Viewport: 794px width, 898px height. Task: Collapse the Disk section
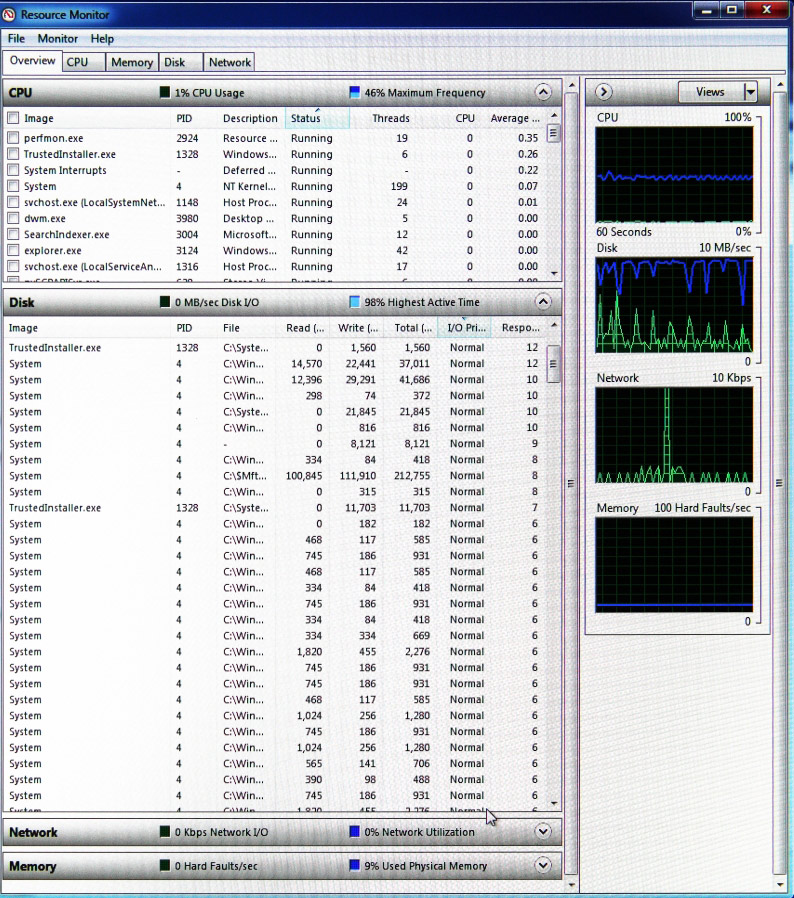543,301
